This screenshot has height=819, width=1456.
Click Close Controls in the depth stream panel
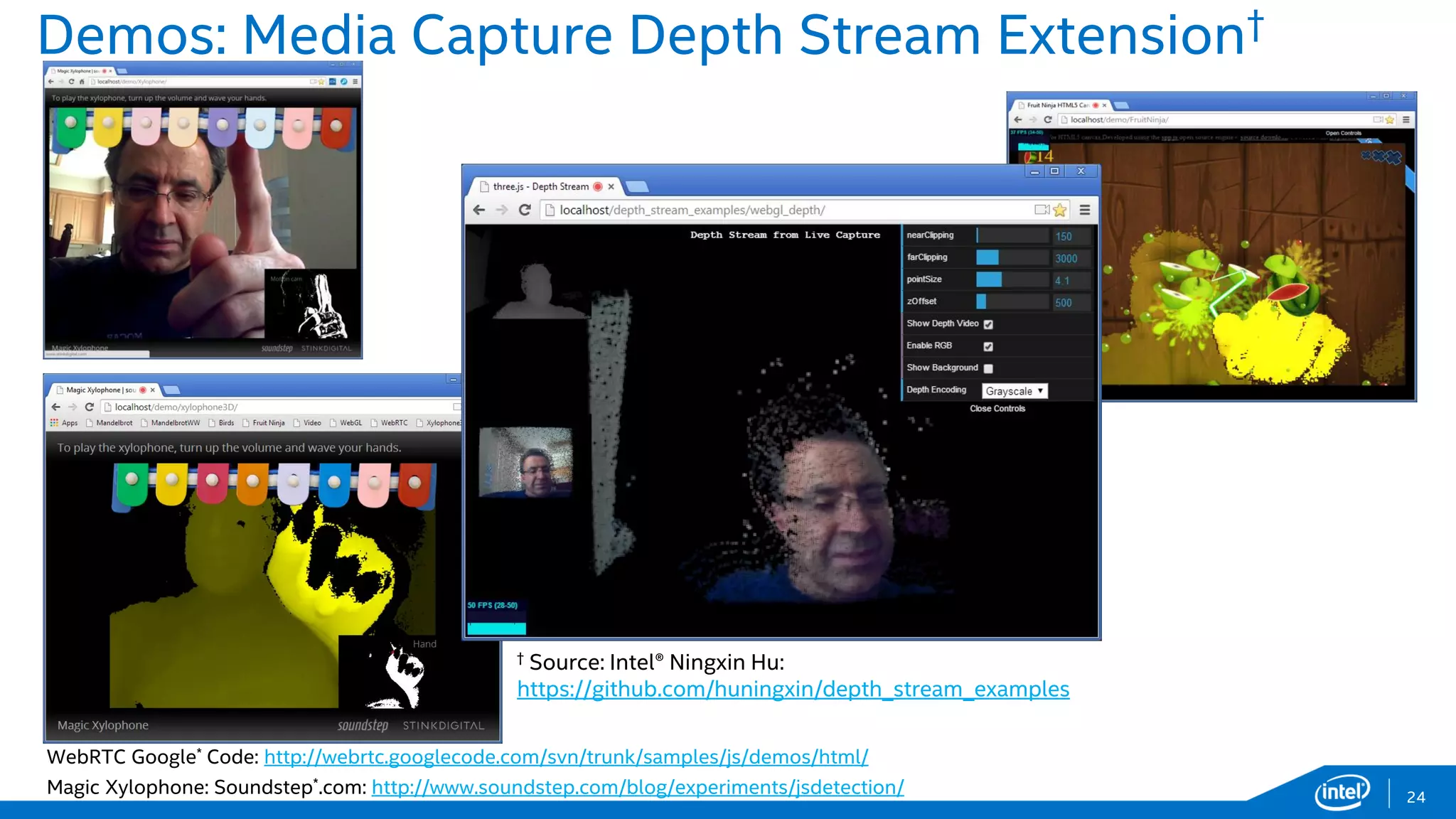point(997,409)
